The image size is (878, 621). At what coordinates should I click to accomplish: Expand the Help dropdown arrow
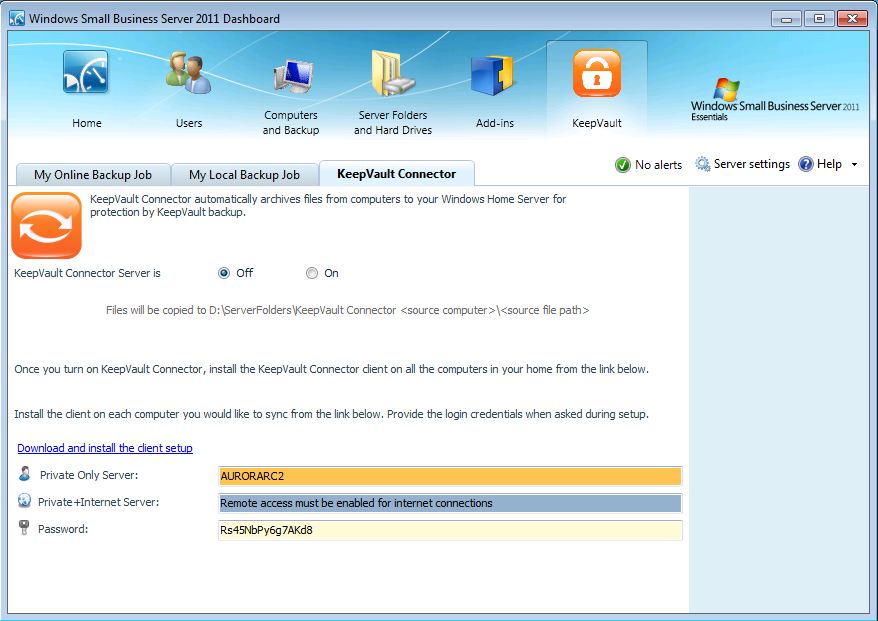click(x=854, y=165)
